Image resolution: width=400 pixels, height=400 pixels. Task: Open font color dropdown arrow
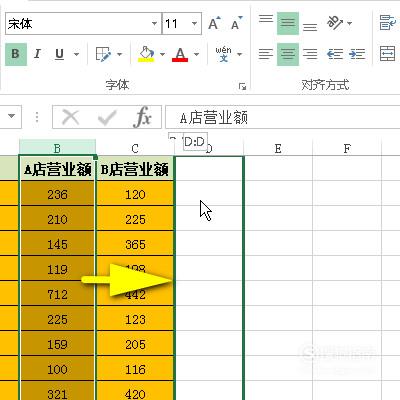pos(196,54)
